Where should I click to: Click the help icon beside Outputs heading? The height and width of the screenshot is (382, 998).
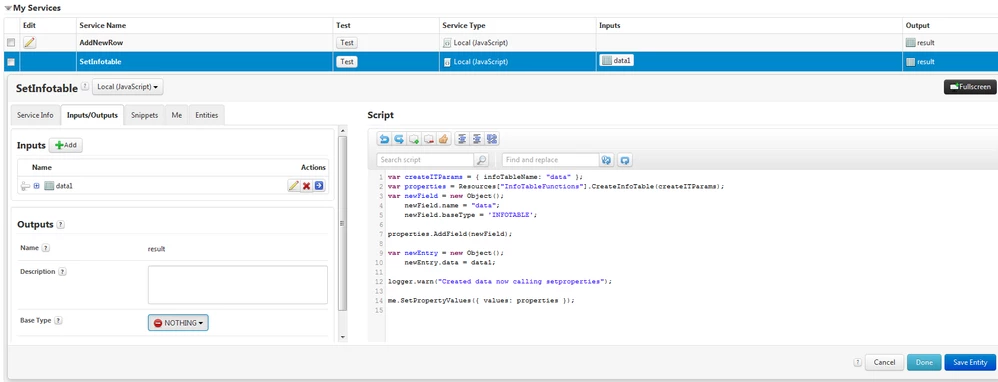pos(60,225)
